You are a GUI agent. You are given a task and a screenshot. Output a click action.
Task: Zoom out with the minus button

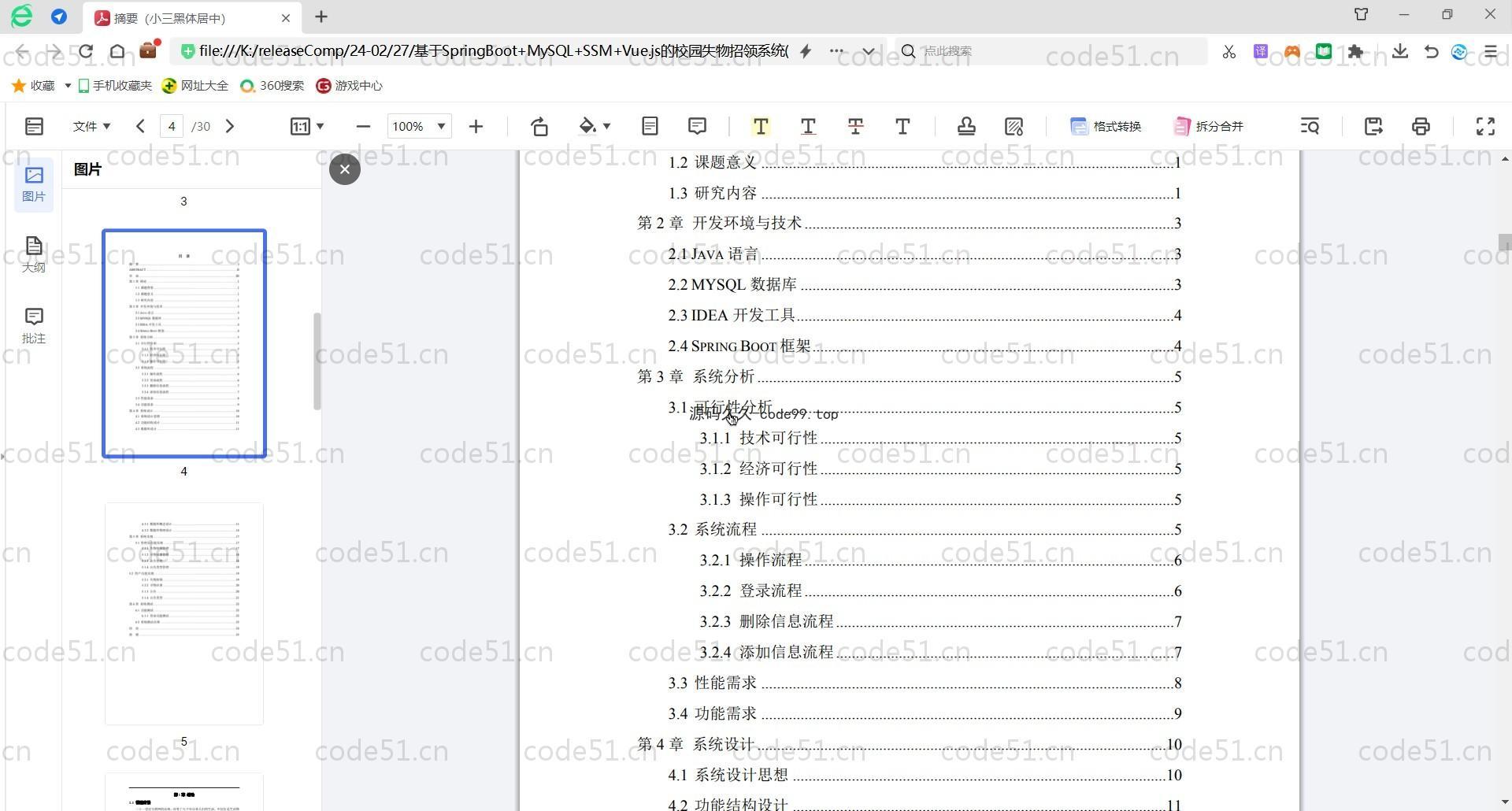click(363, 126)
